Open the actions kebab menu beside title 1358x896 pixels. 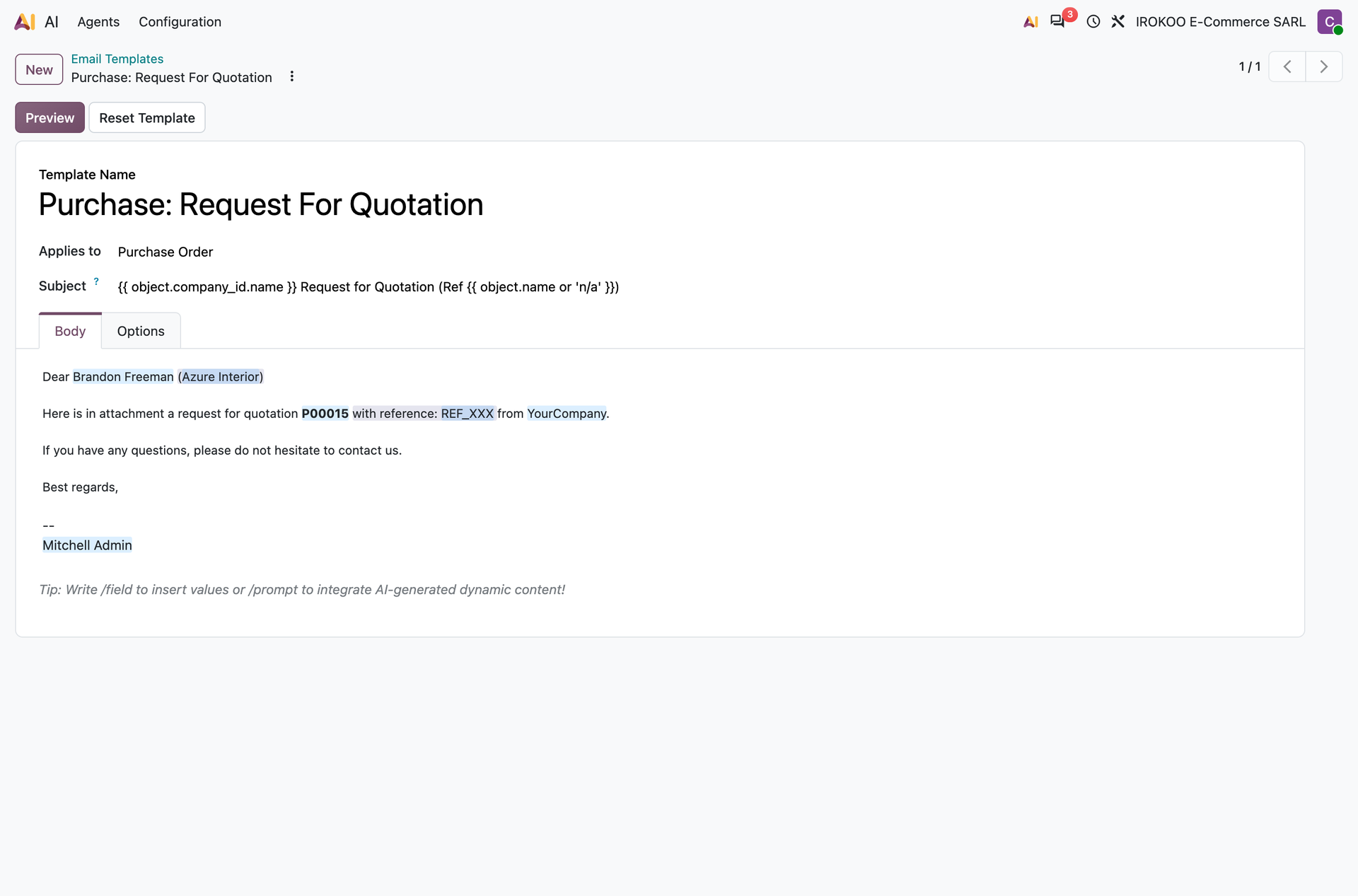click(292, 76)
